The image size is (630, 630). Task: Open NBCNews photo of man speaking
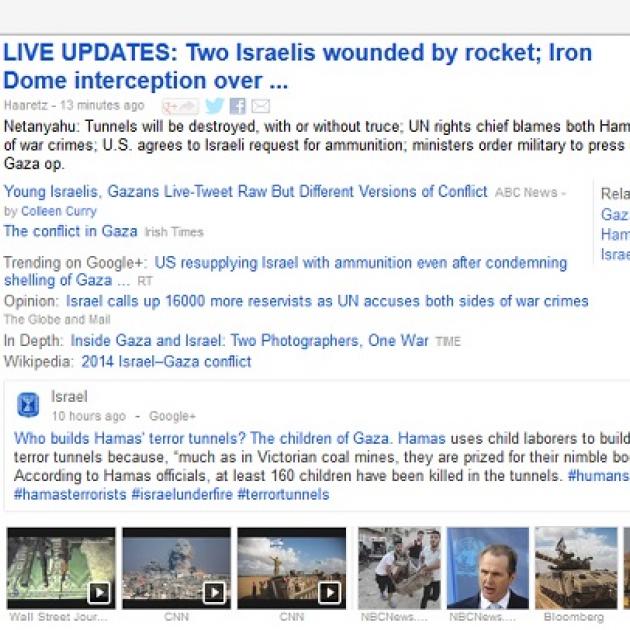488,568
